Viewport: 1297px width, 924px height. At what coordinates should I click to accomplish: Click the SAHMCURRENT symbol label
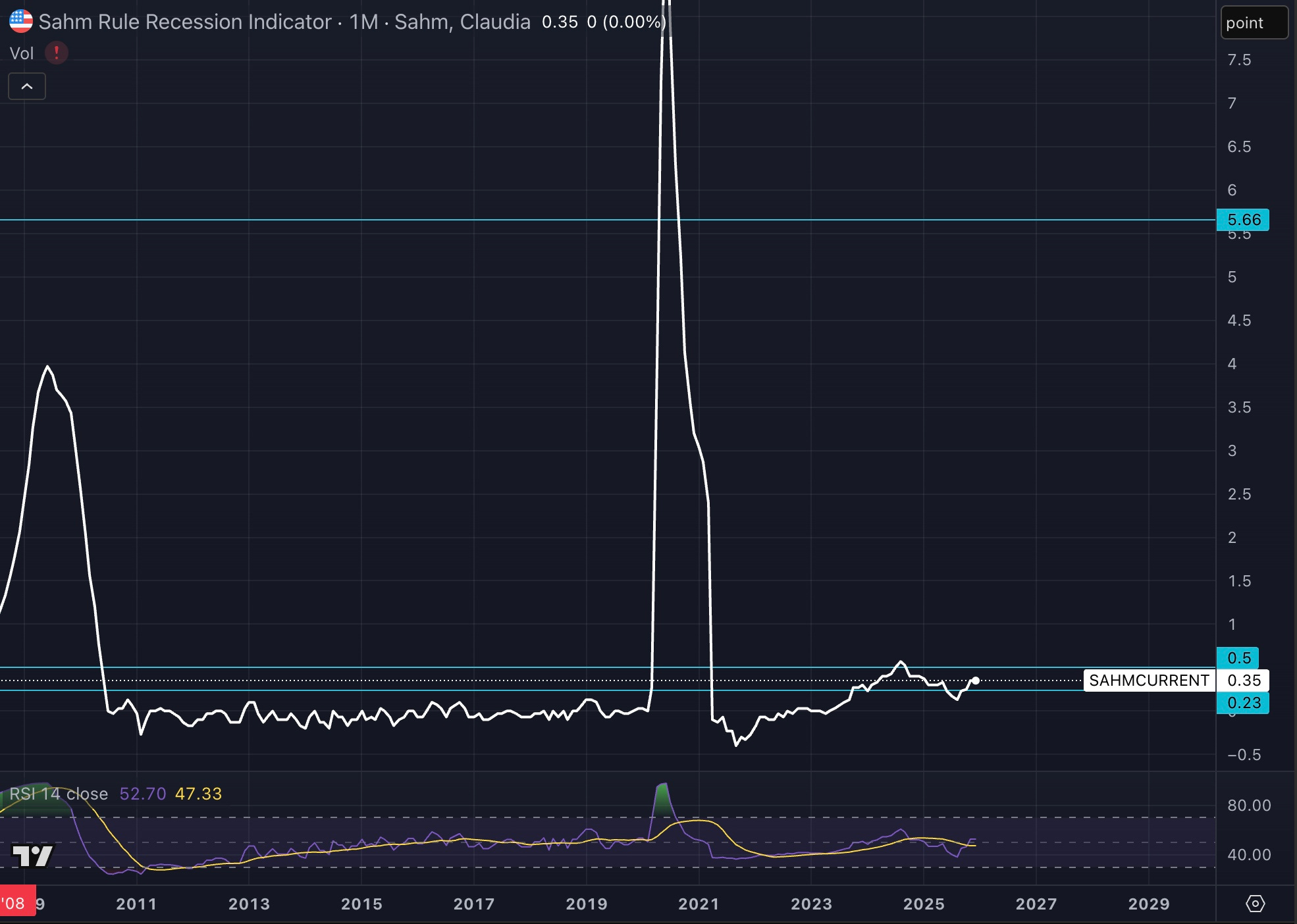point(1149,680)
